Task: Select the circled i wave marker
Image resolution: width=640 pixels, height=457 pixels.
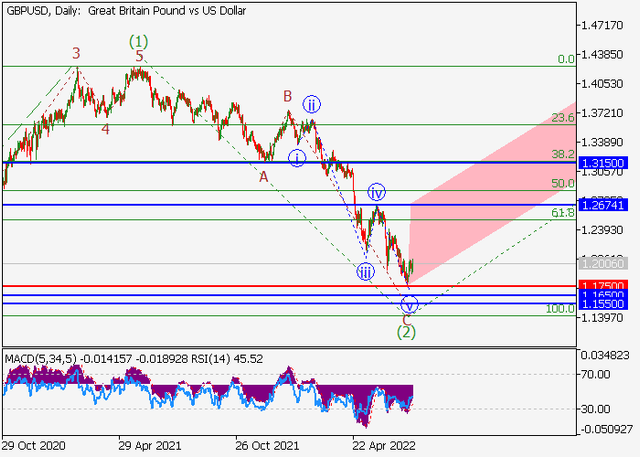Action: tap(297, 158)
